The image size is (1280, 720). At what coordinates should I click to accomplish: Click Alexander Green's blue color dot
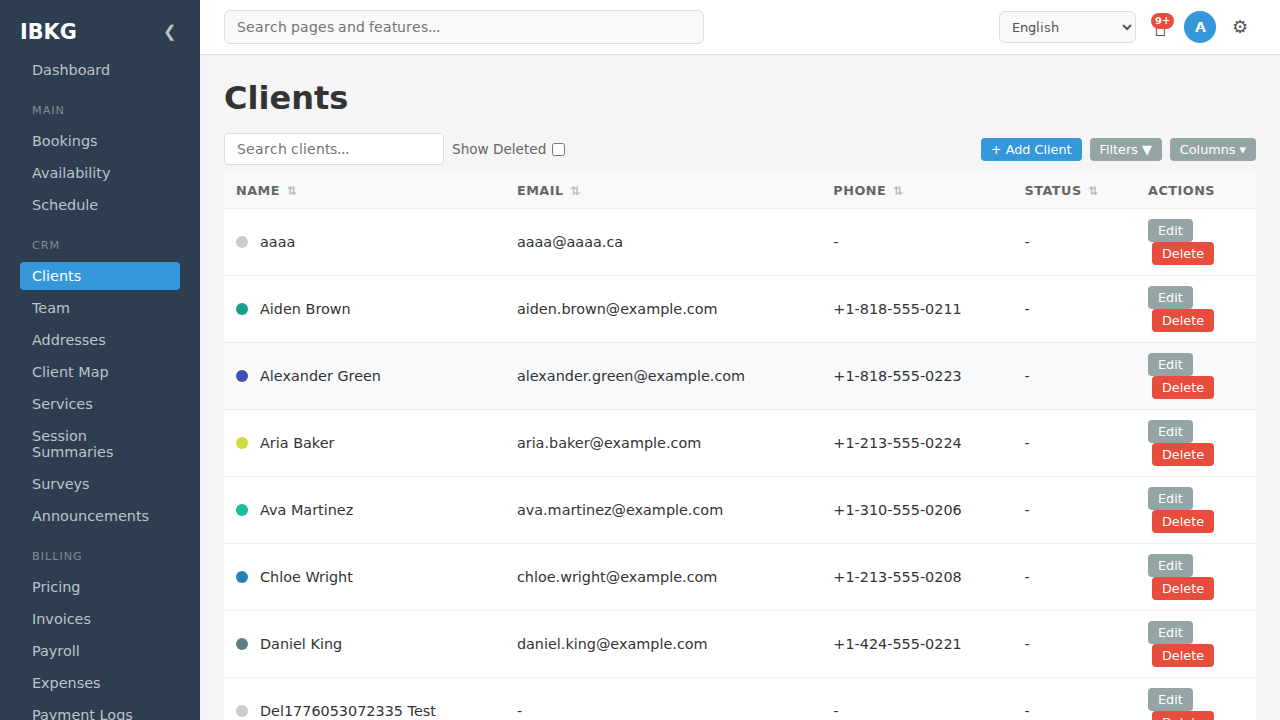pyautogui.click(x=242, y=376)
